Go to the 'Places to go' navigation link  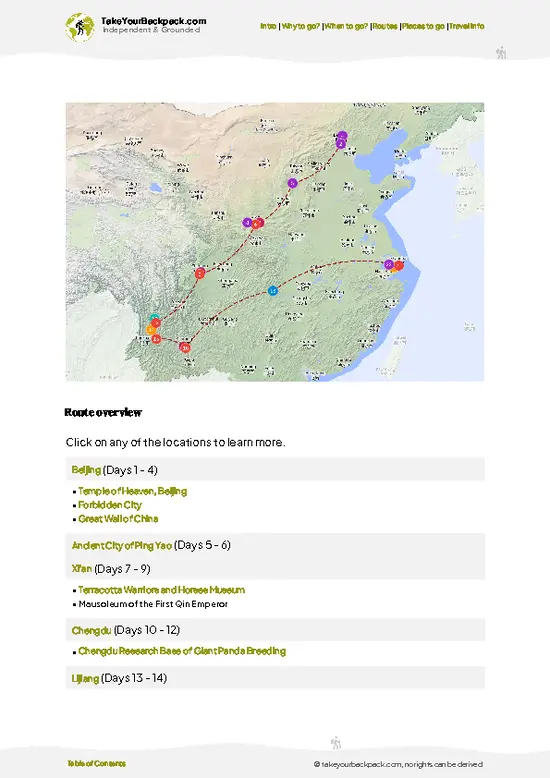coord(423,26)
